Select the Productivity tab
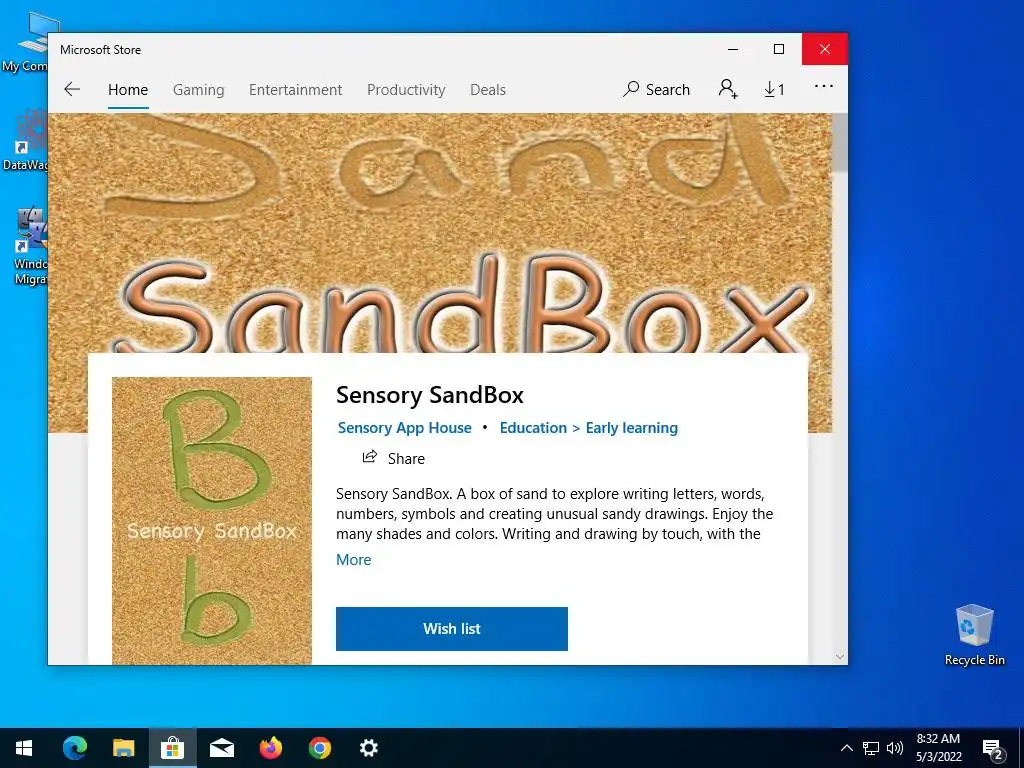The width and height of the screenshot is (1024, 768). pyautogui.click(x=406, y=89)
